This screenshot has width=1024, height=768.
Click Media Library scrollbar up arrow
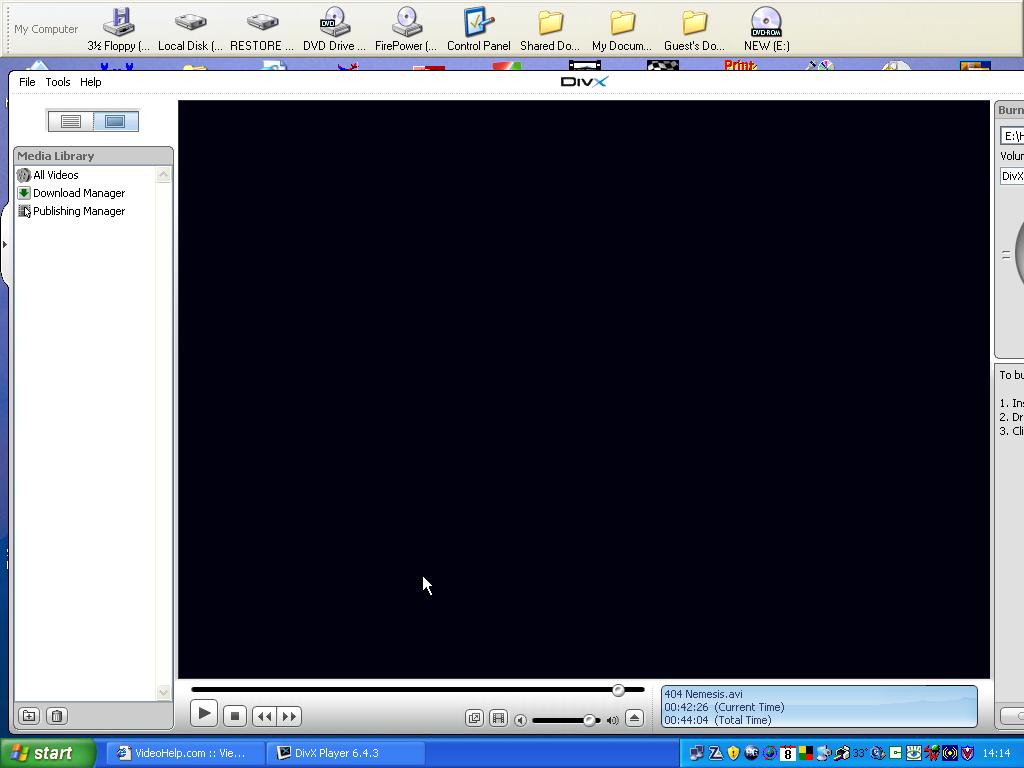click(x=163, y=174)
